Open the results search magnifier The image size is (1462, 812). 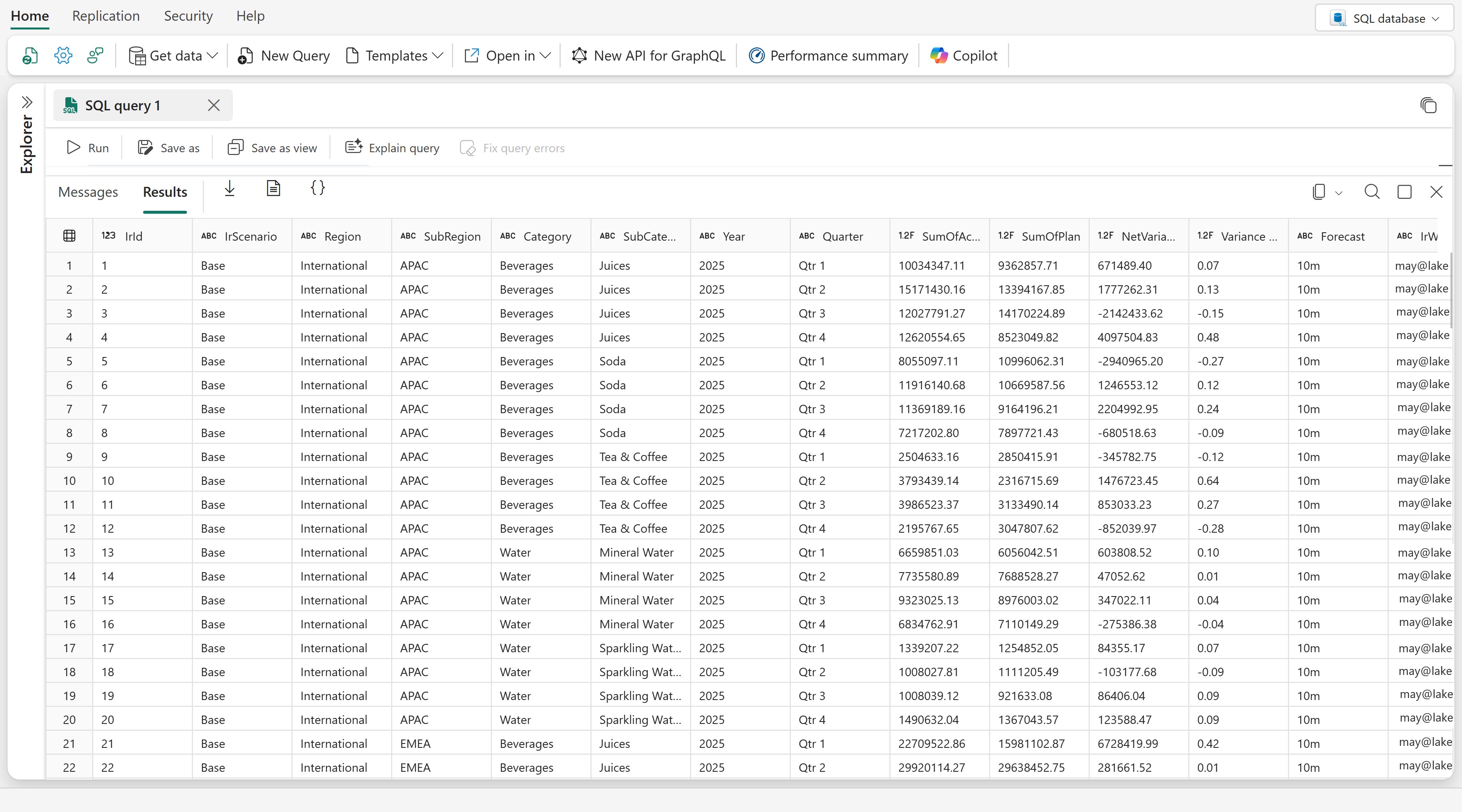click(1372, 192)
